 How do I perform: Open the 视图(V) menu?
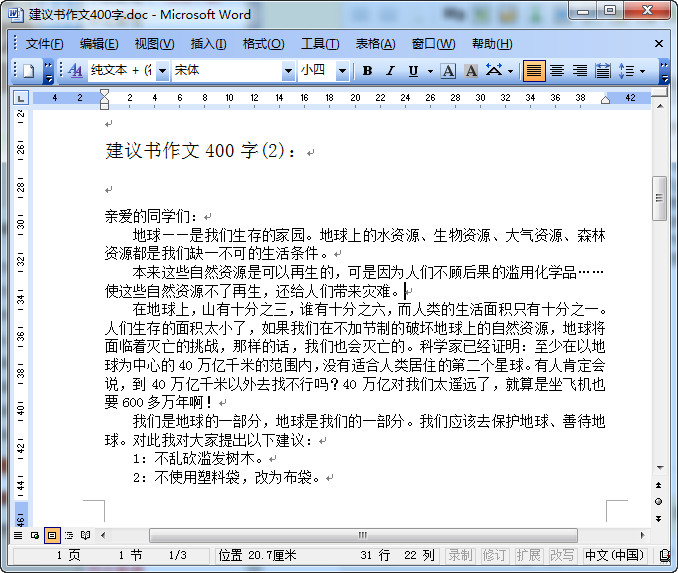tap(154, 44)
